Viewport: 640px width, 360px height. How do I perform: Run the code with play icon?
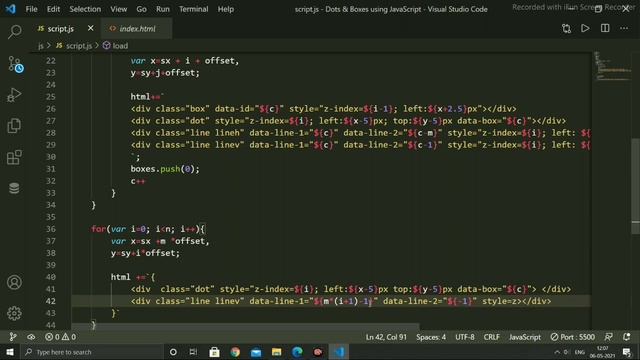tap(585, 28)
